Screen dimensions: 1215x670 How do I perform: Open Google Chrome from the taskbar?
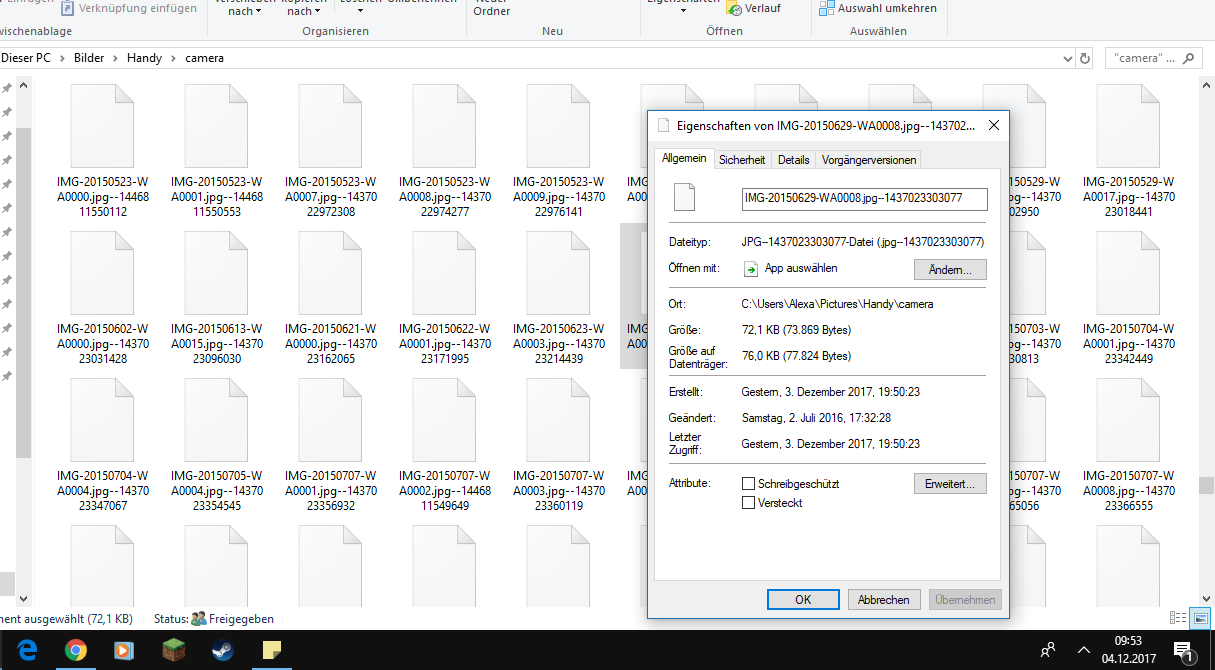[75, 650]
